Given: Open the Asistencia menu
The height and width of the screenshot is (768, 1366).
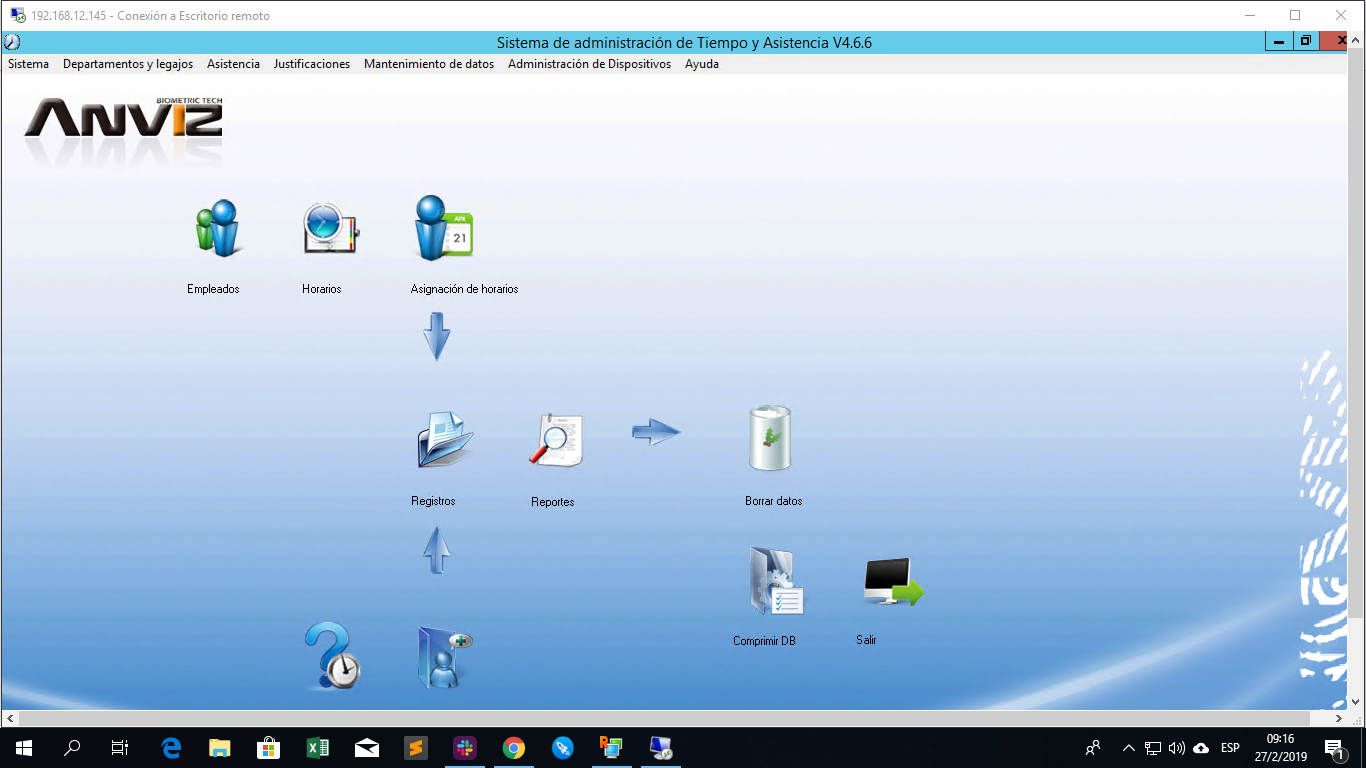Looking at the screenshot, I should (233, 64).
